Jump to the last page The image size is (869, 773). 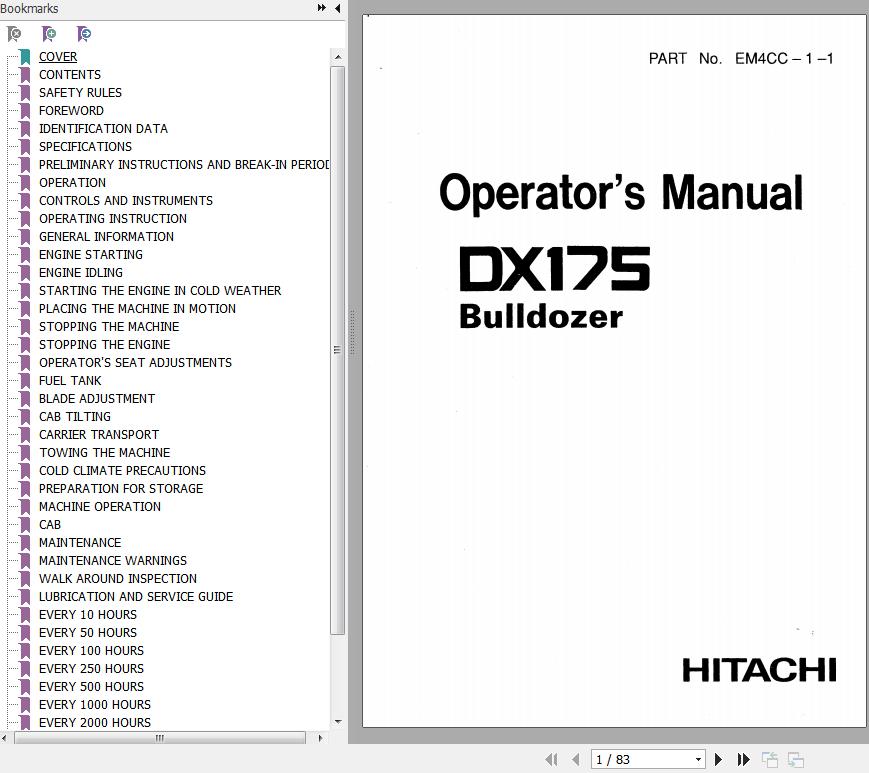(743, 760)
